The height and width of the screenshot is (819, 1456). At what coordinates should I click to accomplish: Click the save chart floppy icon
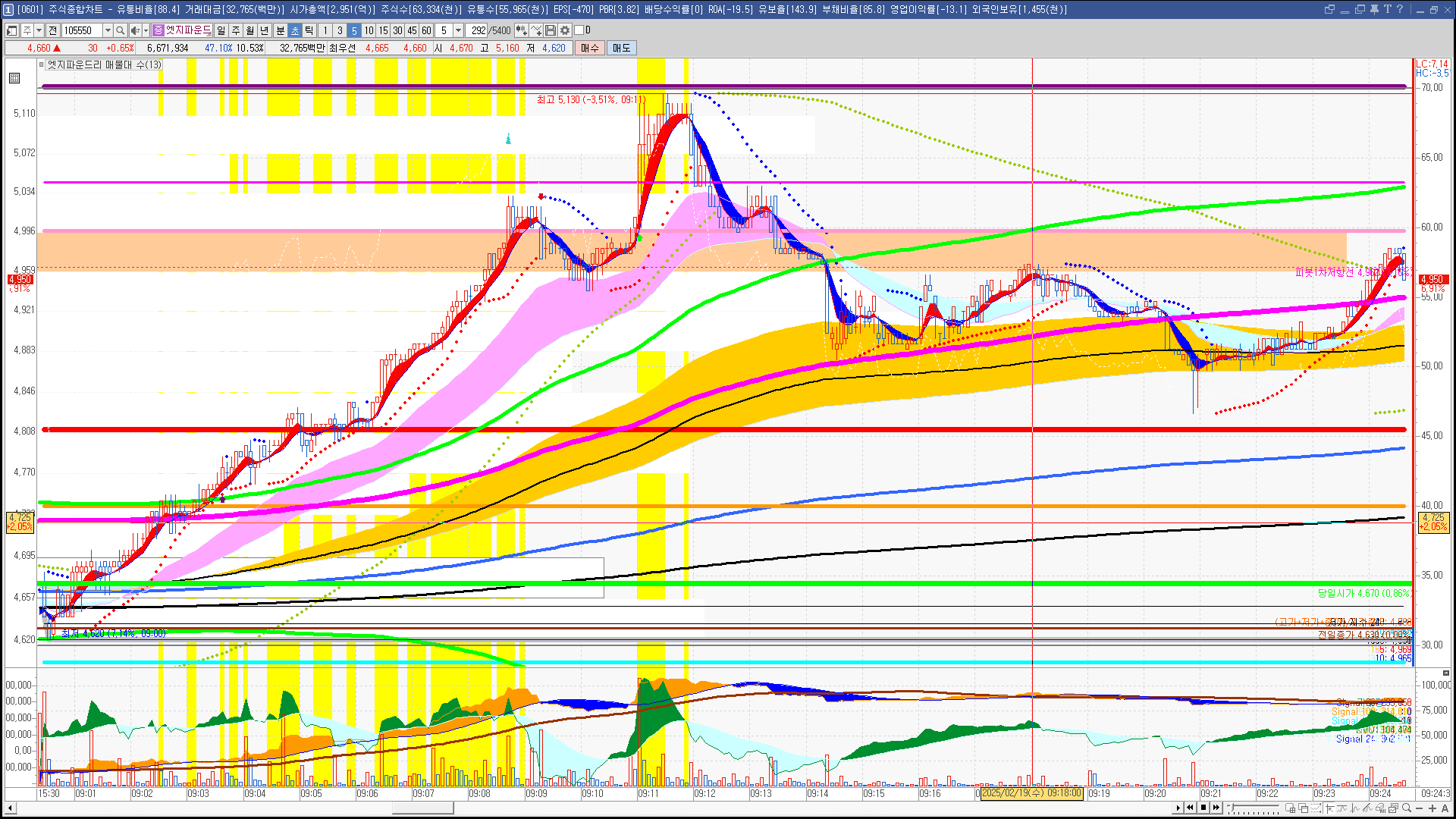pyautogui.click(x=551, y=30)
